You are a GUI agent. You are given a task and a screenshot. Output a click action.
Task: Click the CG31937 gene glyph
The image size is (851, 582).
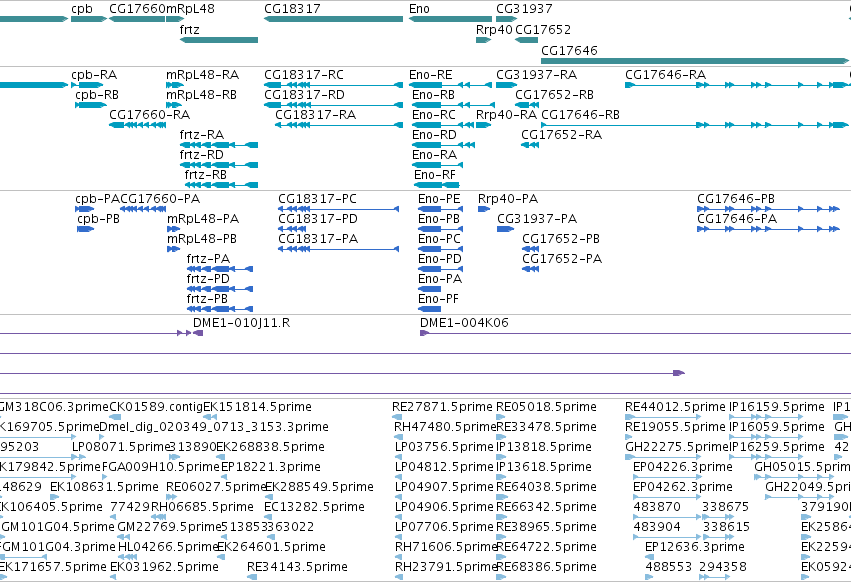pyautogui.click(x=507, y=19)
